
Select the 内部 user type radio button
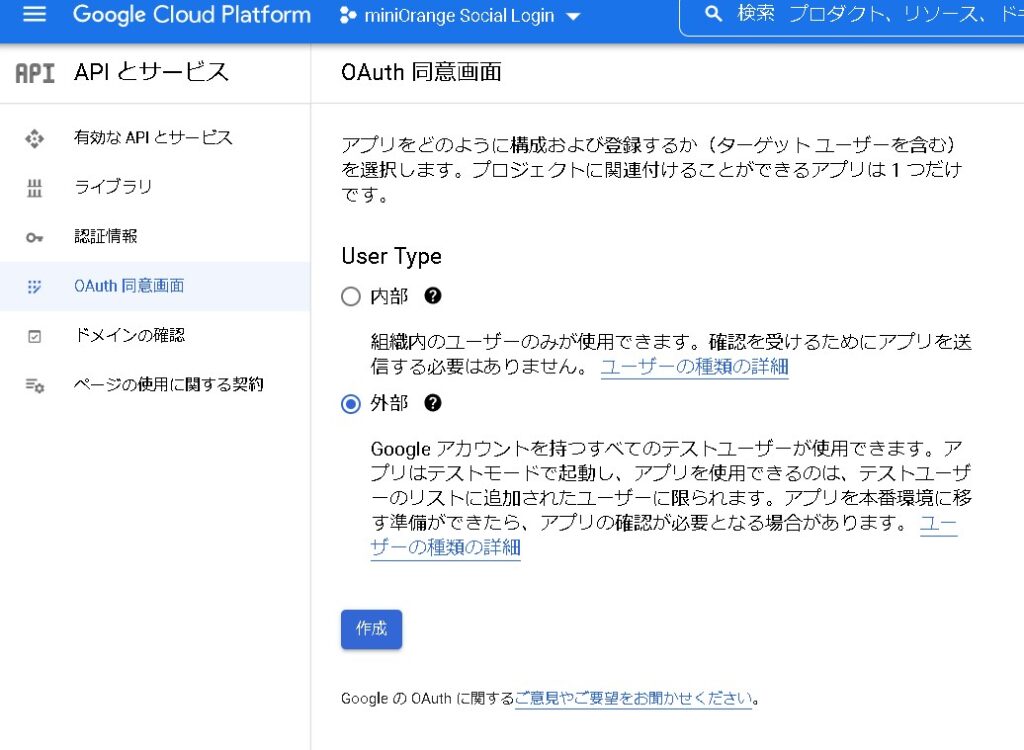coord(351,297)
